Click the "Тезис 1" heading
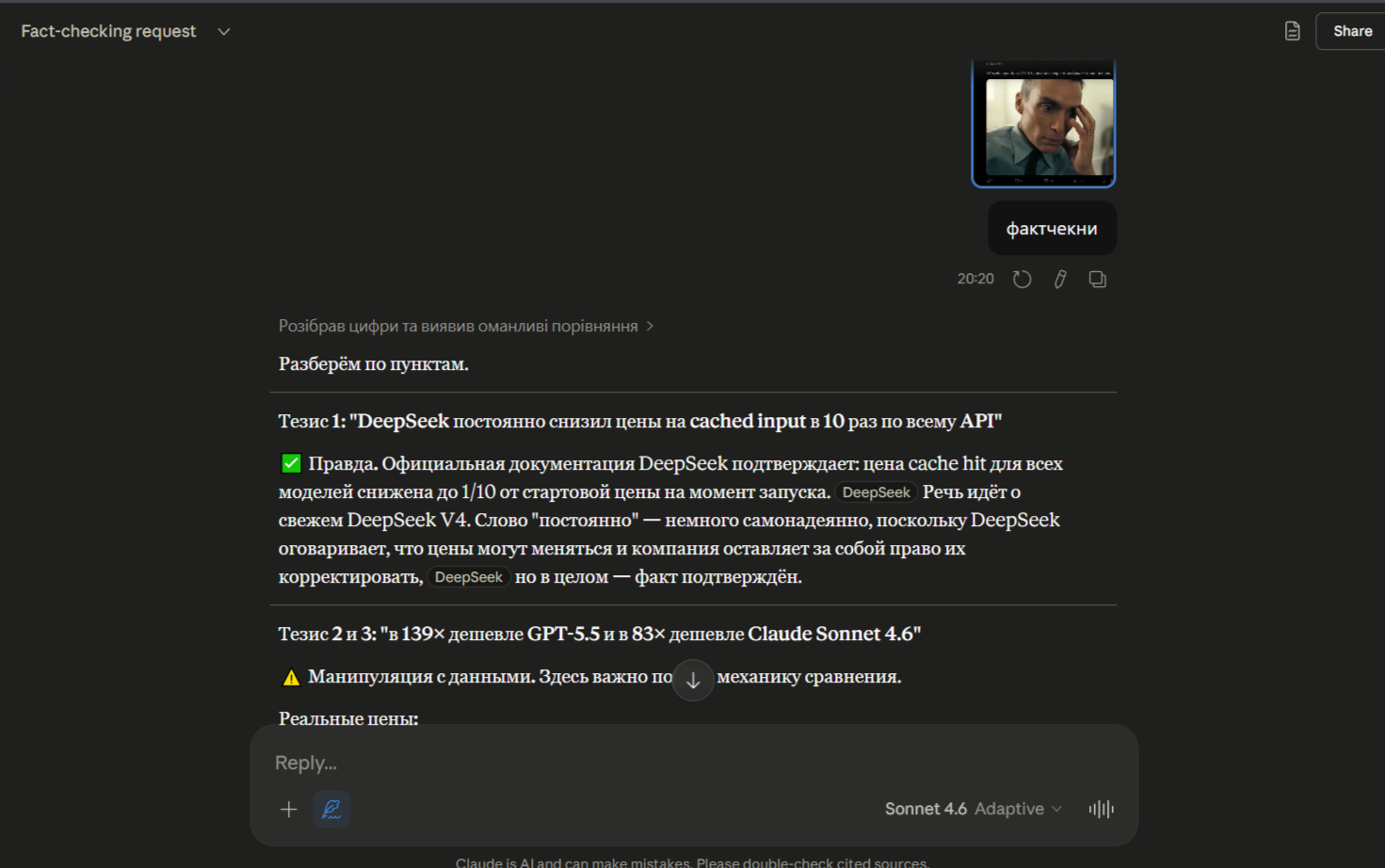Image resolution: width=1385 pixels, height=868 pixels. tap(640, 421)
